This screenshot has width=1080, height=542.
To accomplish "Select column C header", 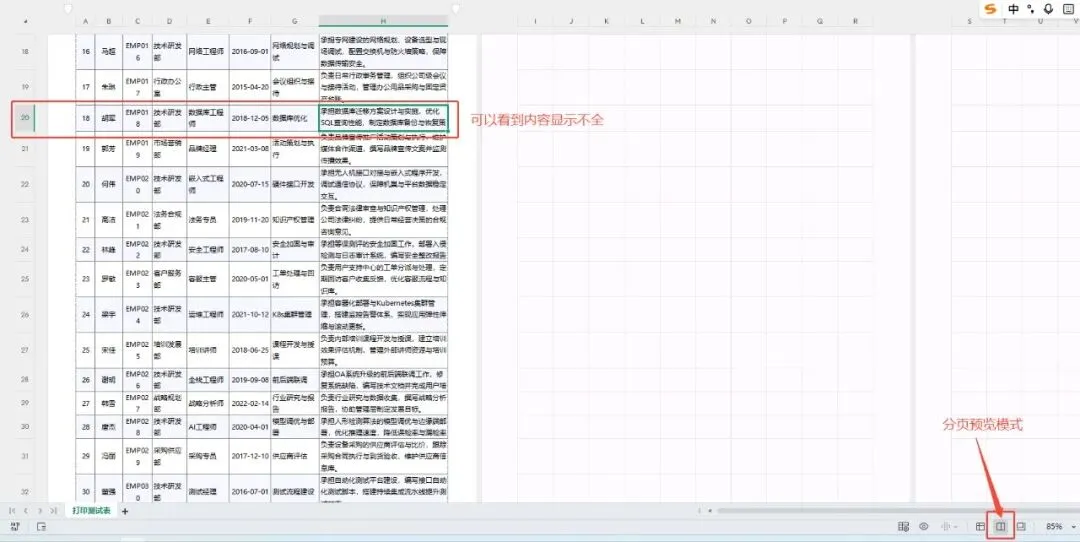I will point(137,21).
